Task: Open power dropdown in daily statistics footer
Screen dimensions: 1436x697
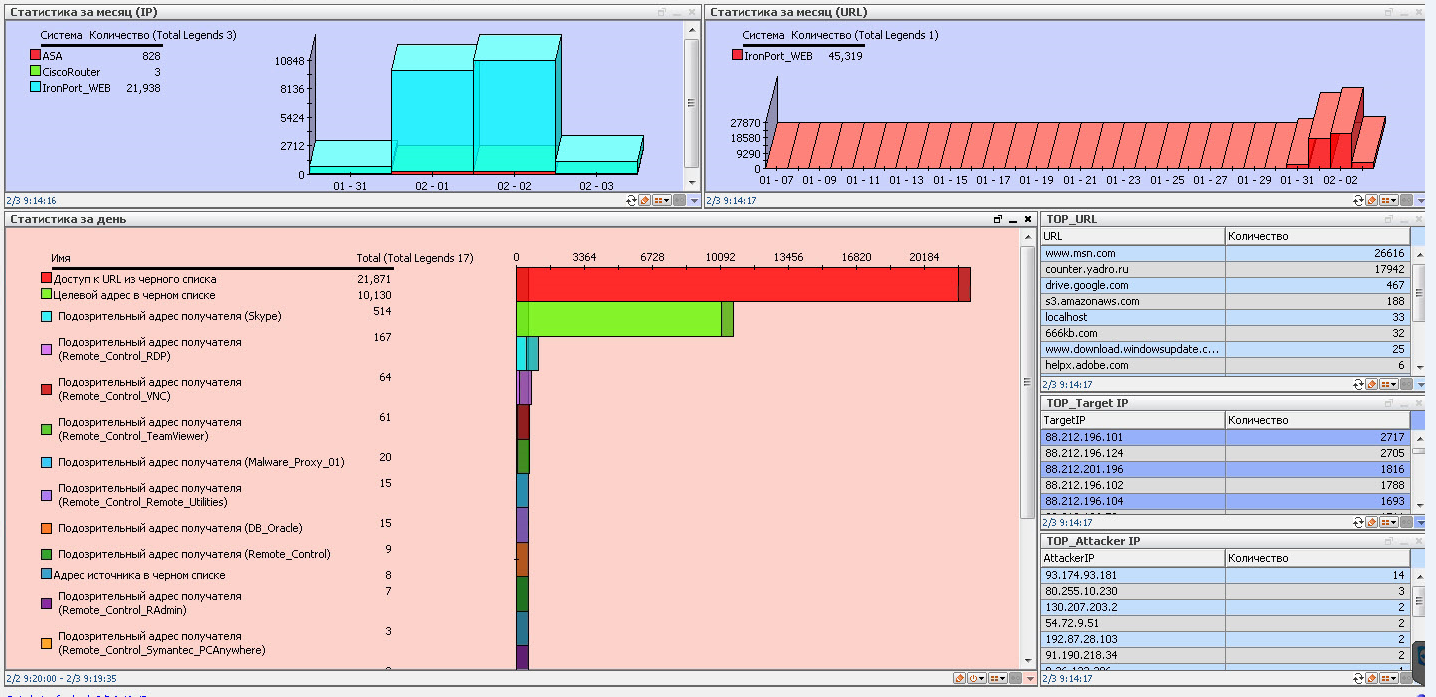Action: coord(978,678)
